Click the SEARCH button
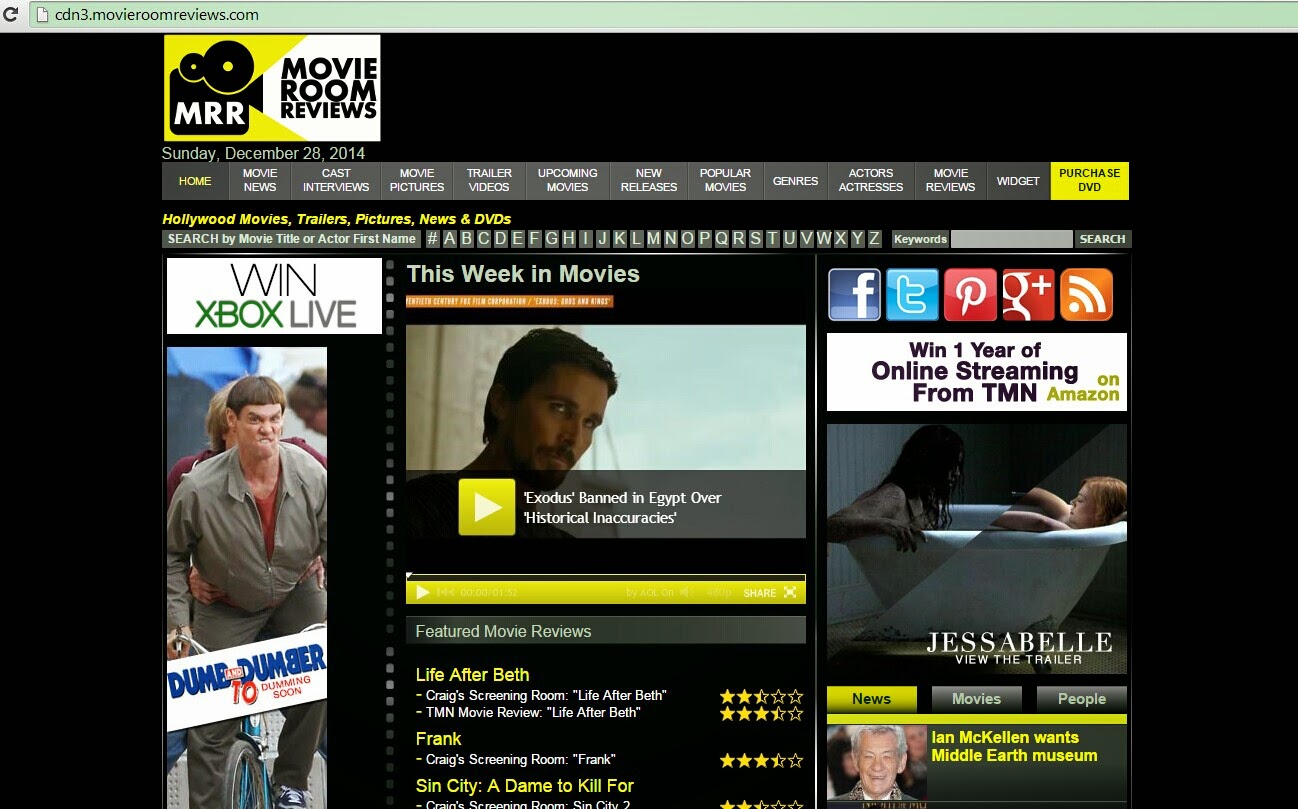 click(1103, 239)
